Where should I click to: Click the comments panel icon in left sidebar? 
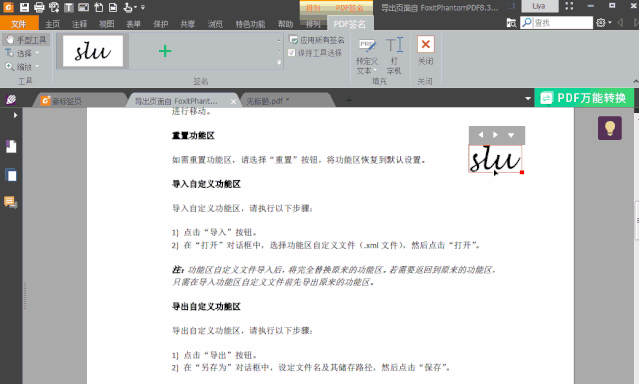tap(11, 202)
